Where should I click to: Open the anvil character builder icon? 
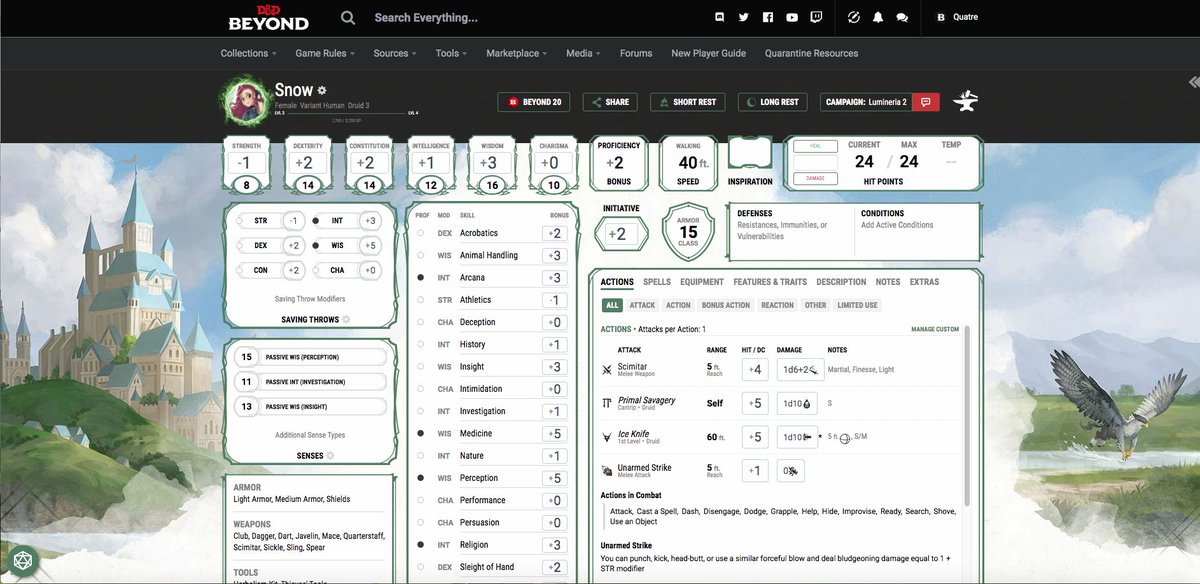pos(966,101)
